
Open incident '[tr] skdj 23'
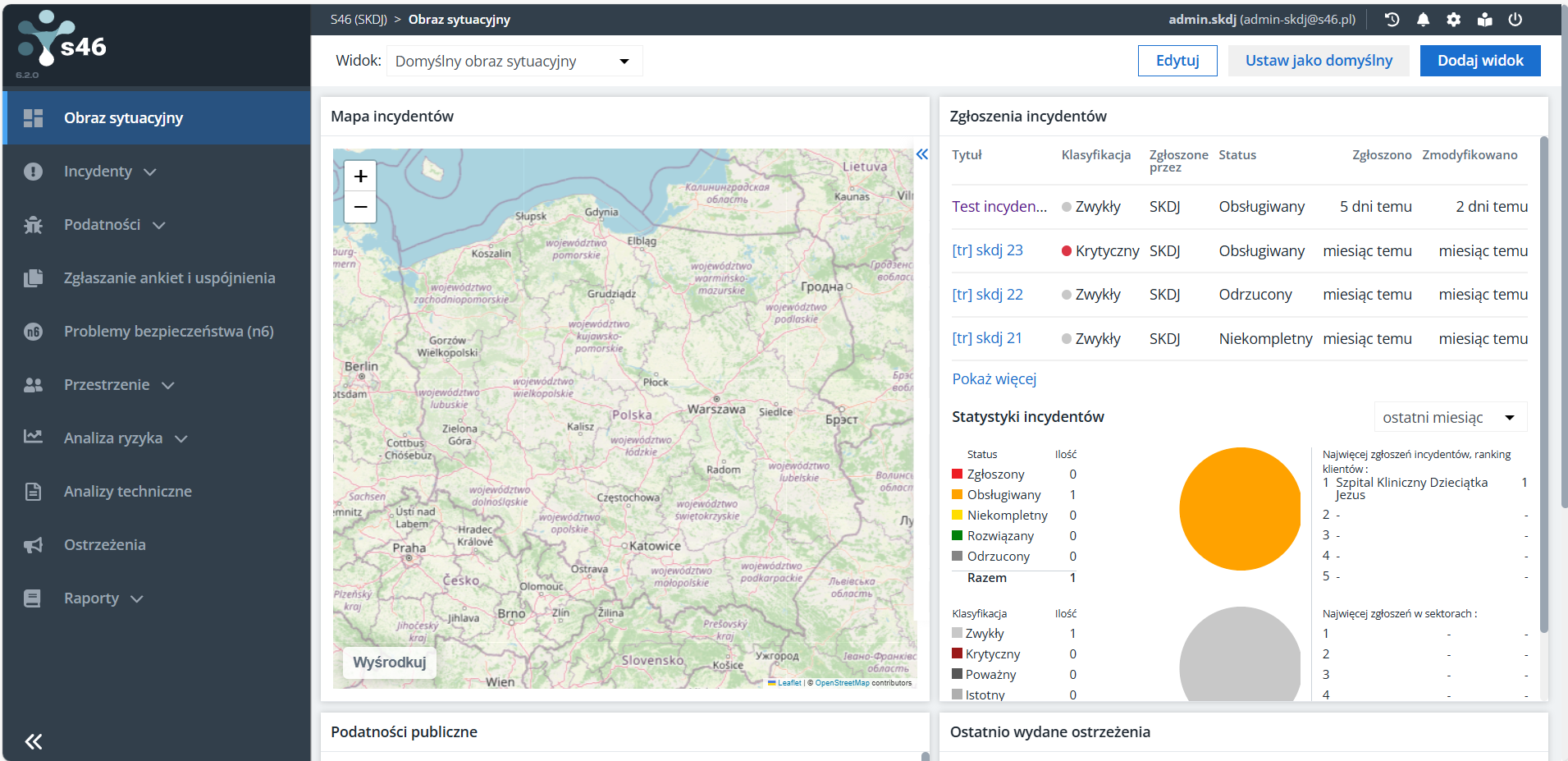[x=987, y=250]
